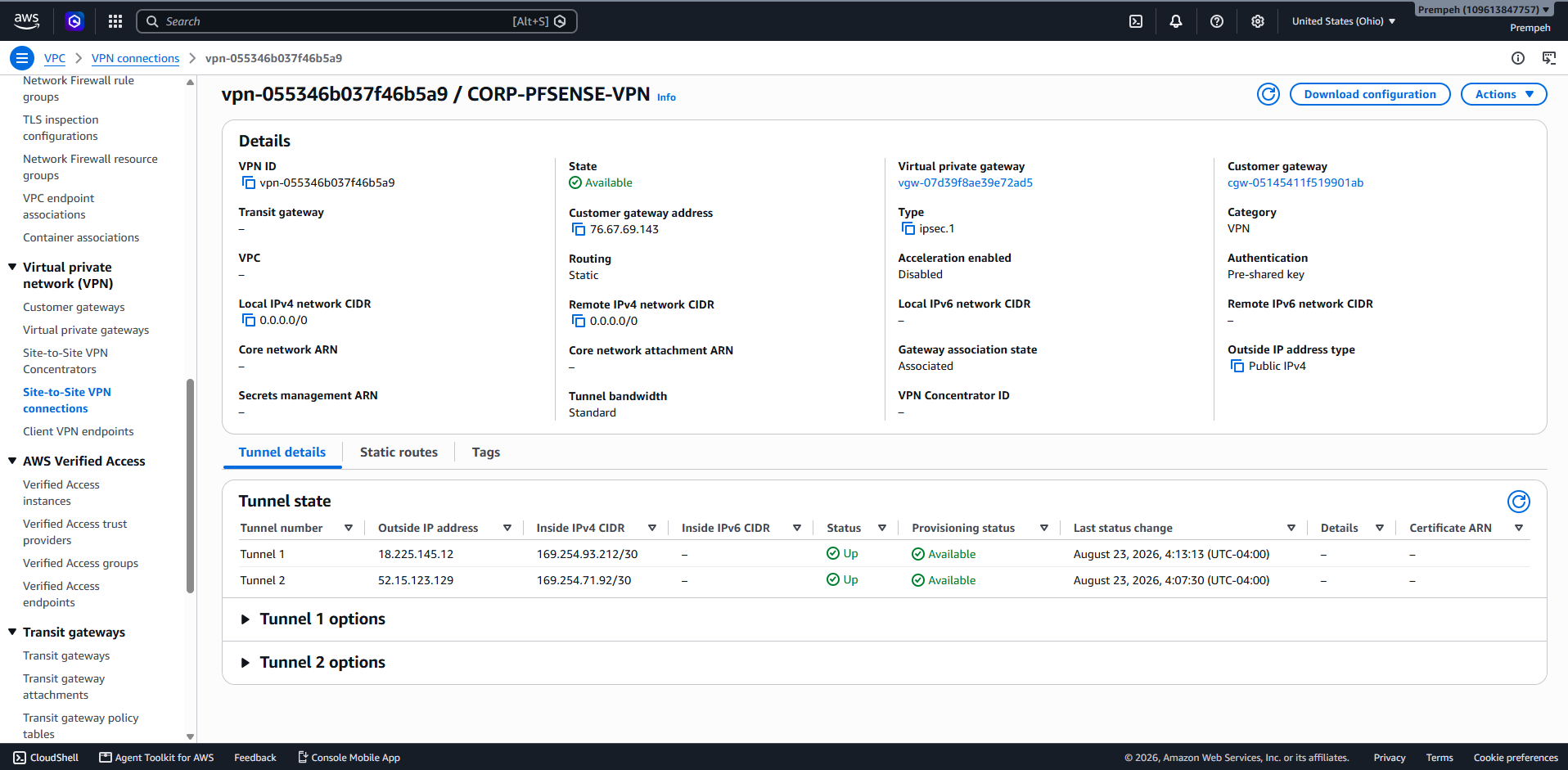Select Tunnel 1 outside IP 18.225.145.12

point(416,554)
